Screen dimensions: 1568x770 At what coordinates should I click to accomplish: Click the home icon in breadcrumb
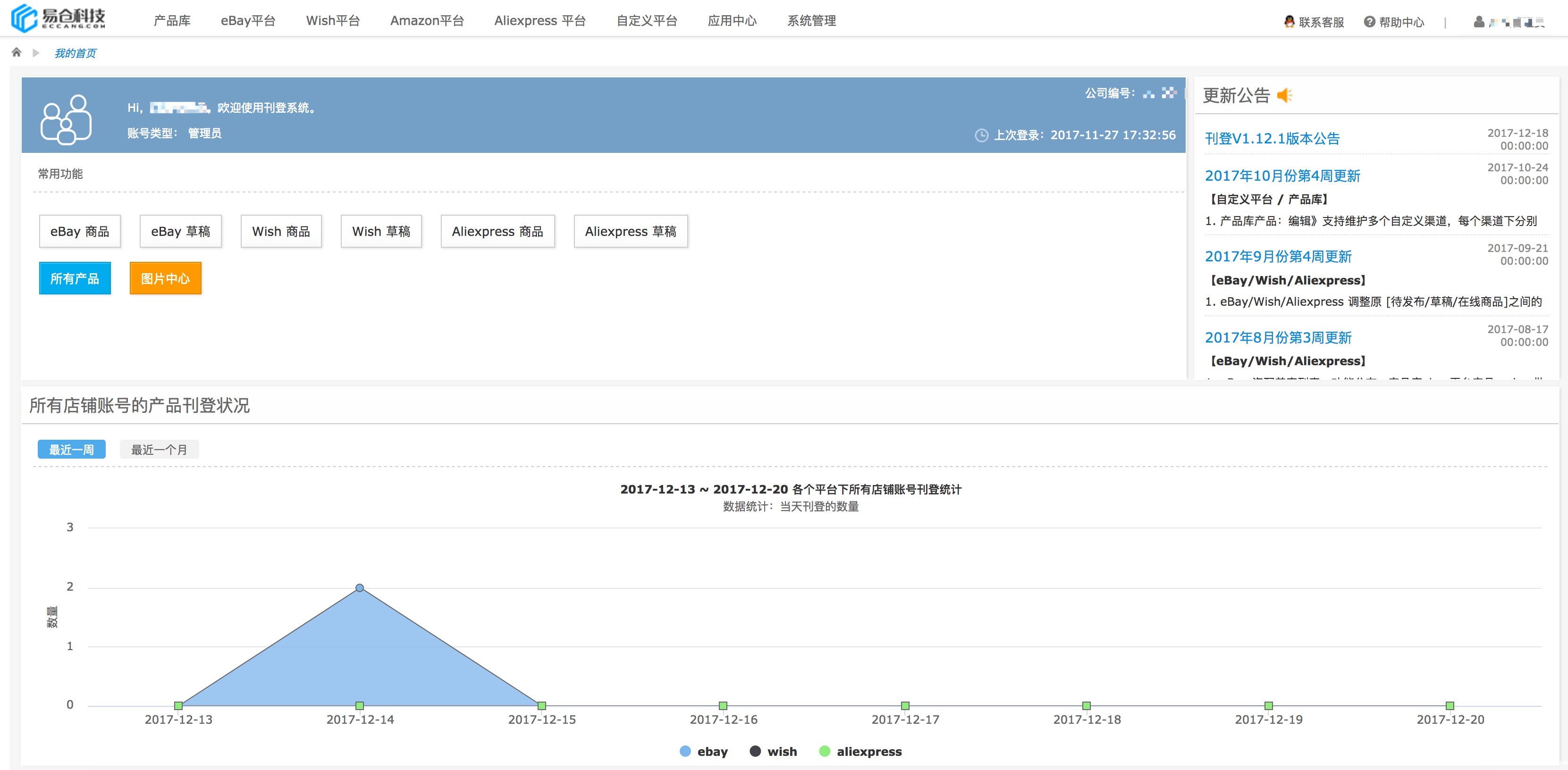click(x=17, y=52)
